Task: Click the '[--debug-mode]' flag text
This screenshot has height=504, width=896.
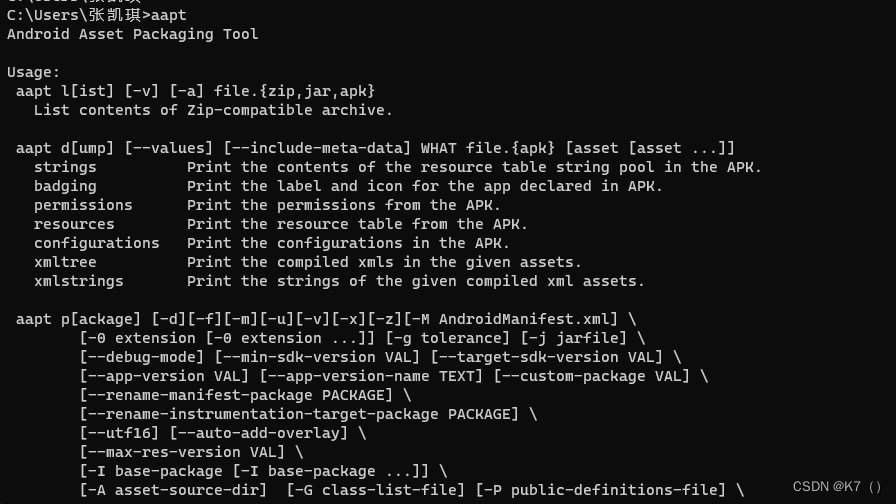Action: [142, 357]
